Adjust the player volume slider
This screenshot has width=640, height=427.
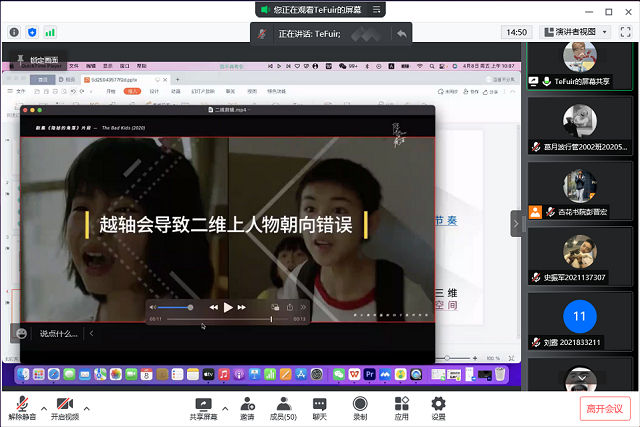(175, 307)
